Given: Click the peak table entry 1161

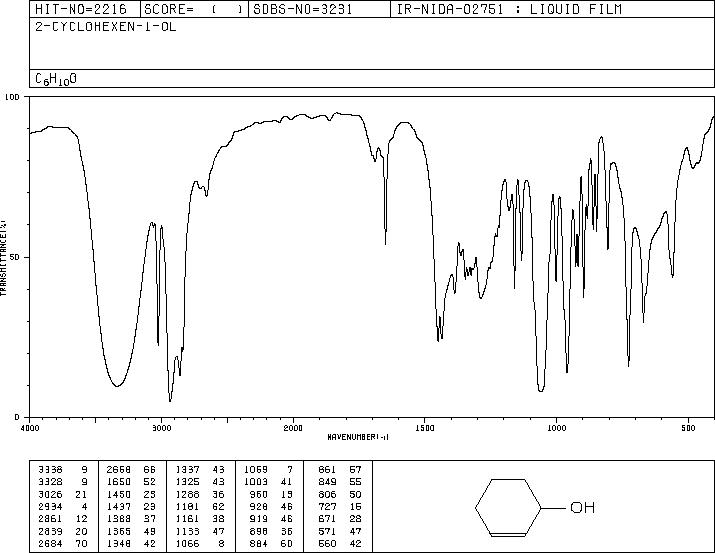Looking at the screenshot, I should (x=187, y=519).
